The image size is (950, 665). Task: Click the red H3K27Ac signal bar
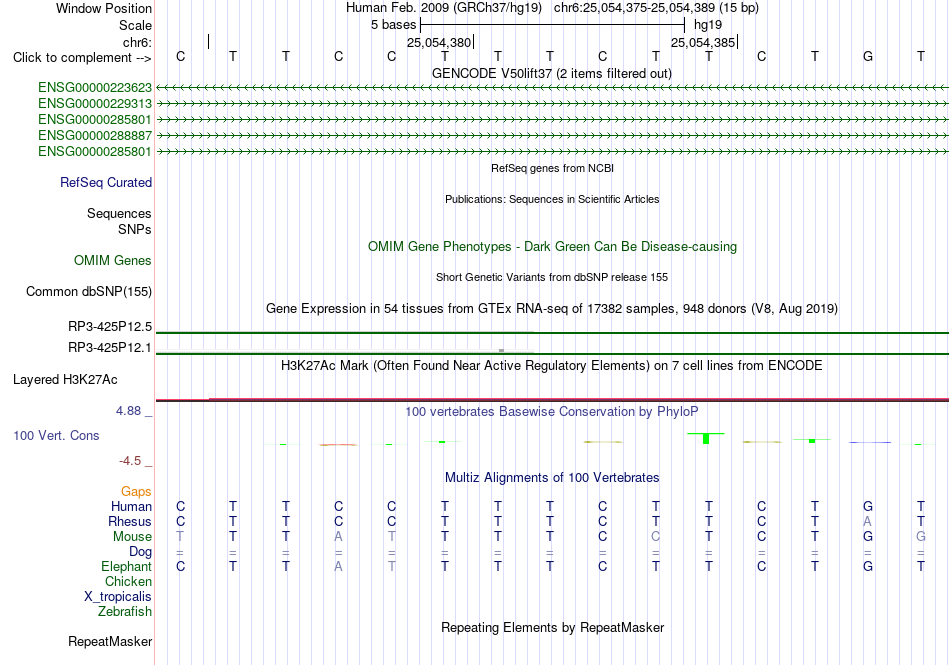tap(552, 400)
